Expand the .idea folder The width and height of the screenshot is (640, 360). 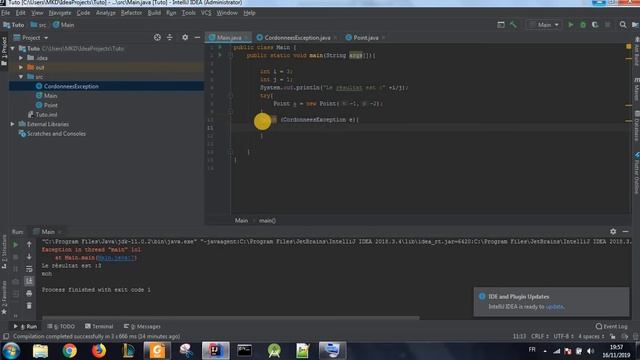click(x=21, y=58)
